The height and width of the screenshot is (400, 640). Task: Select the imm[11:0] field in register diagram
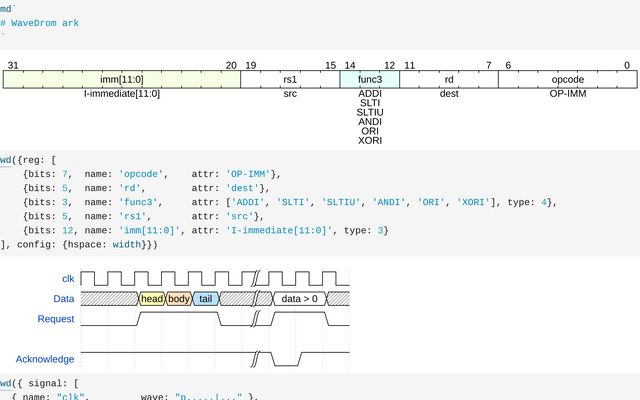click(122, 79)
